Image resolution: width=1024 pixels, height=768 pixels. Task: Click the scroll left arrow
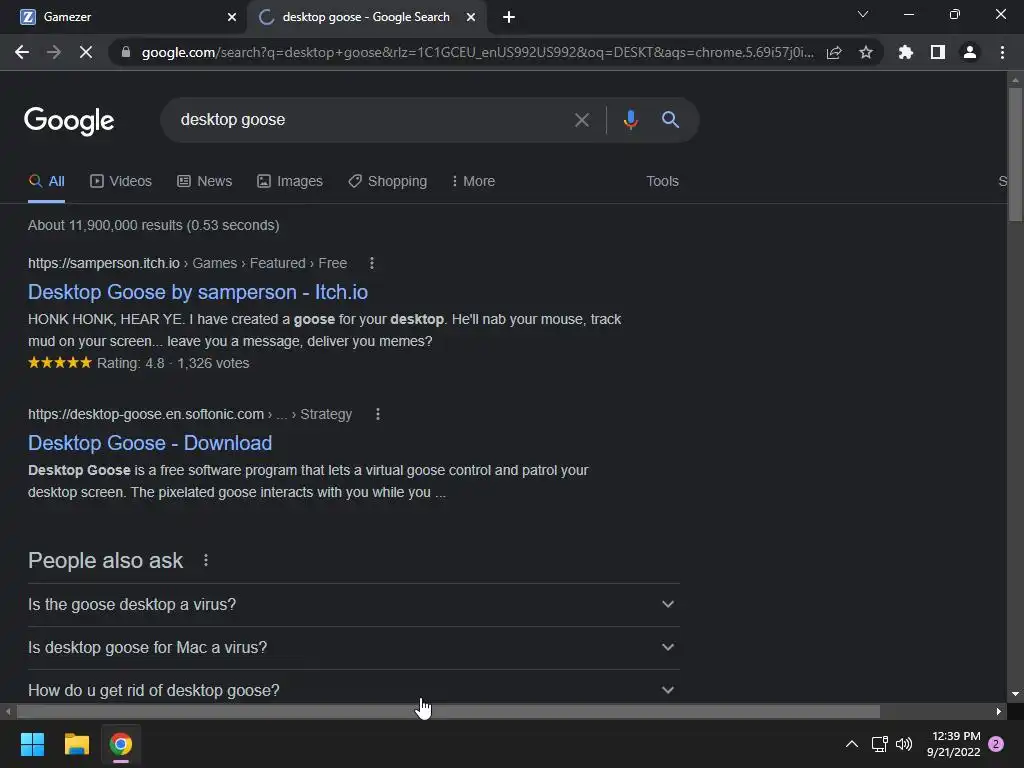8,711
